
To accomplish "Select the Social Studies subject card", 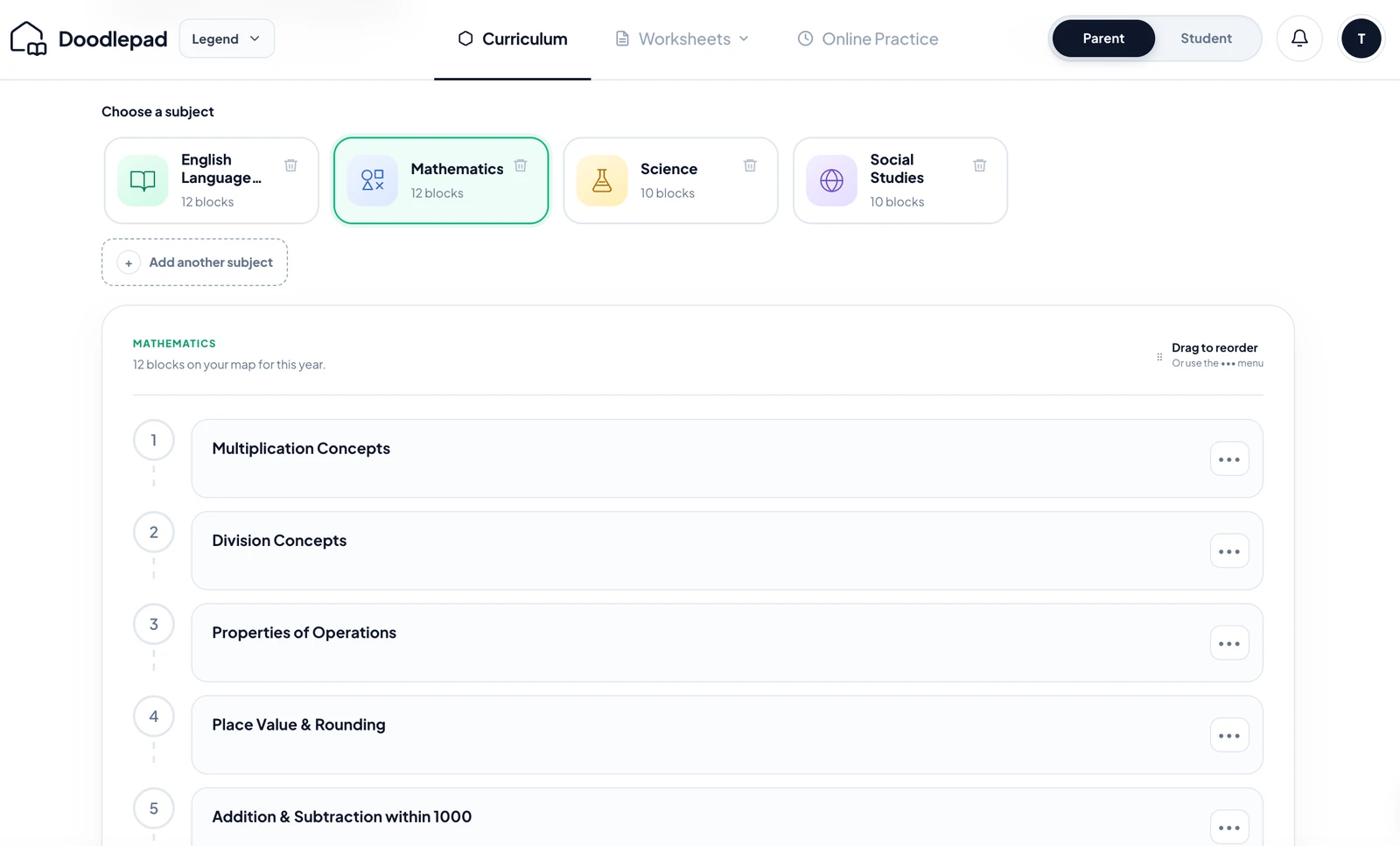I will coord(900,180).
